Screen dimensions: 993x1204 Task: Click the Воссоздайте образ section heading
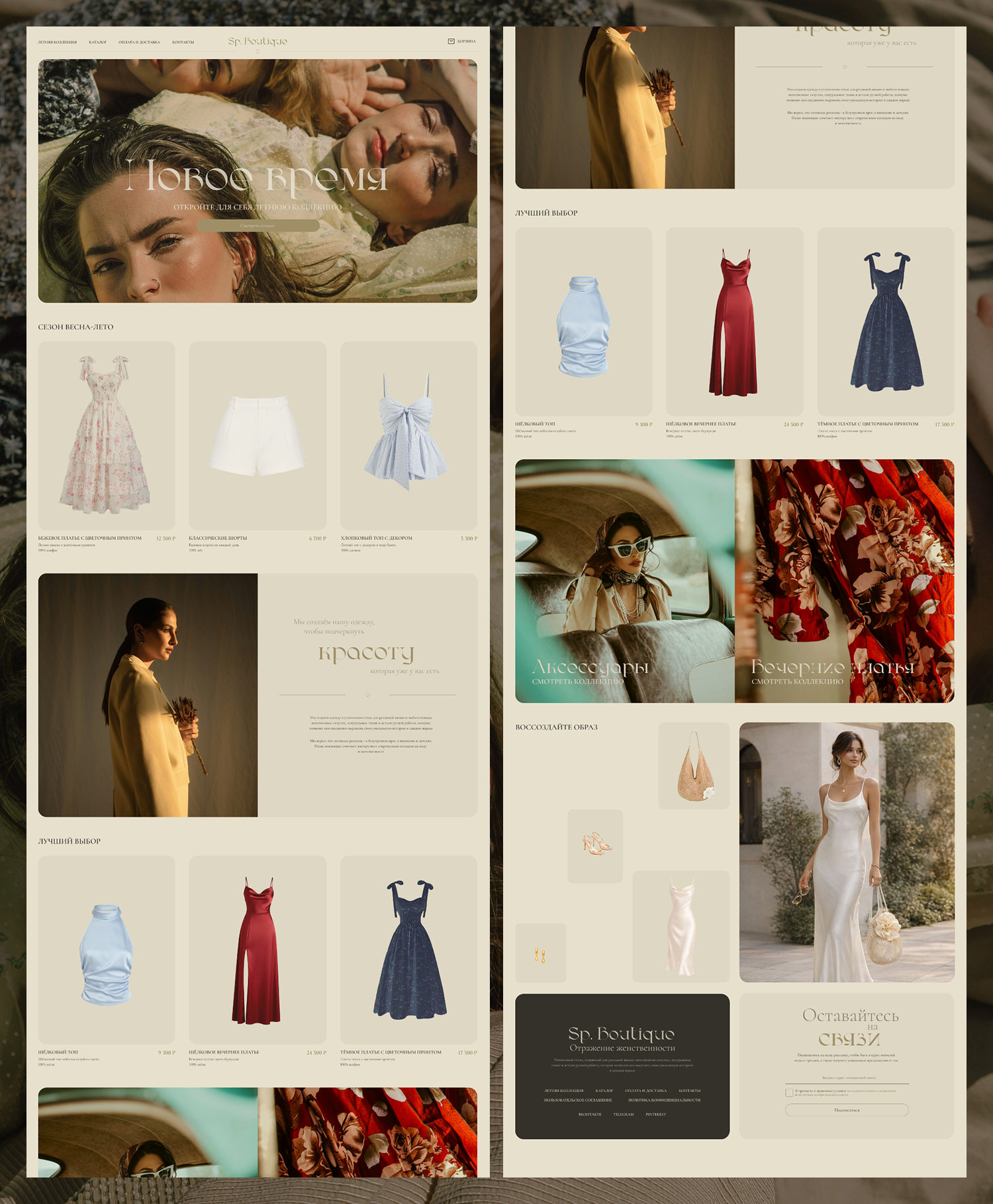tap(557, 727)
